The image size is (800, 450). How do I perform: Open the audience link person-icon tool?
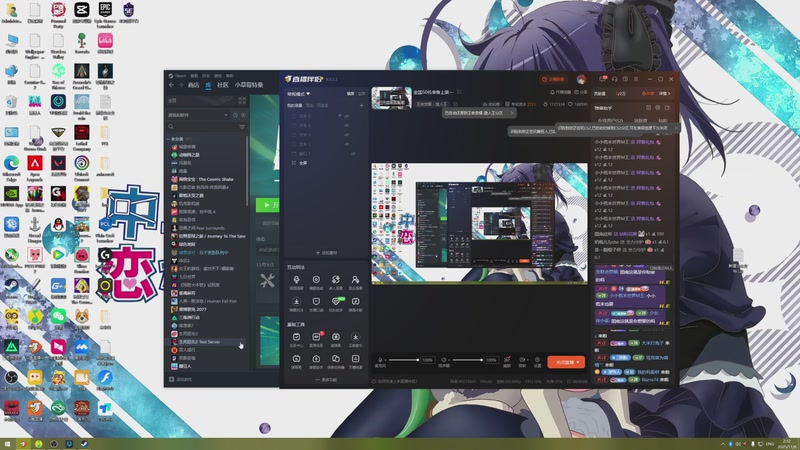(355, 282)
